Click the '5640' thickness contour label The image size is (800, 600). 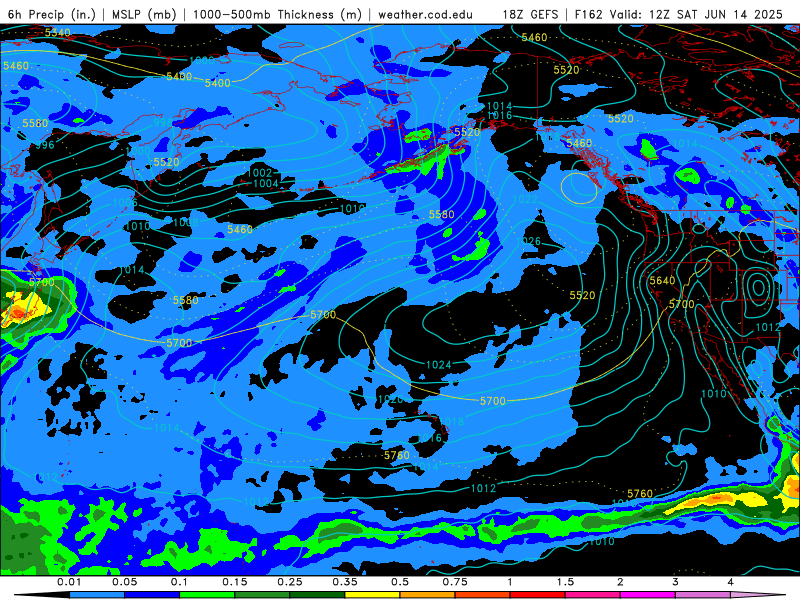662,280
